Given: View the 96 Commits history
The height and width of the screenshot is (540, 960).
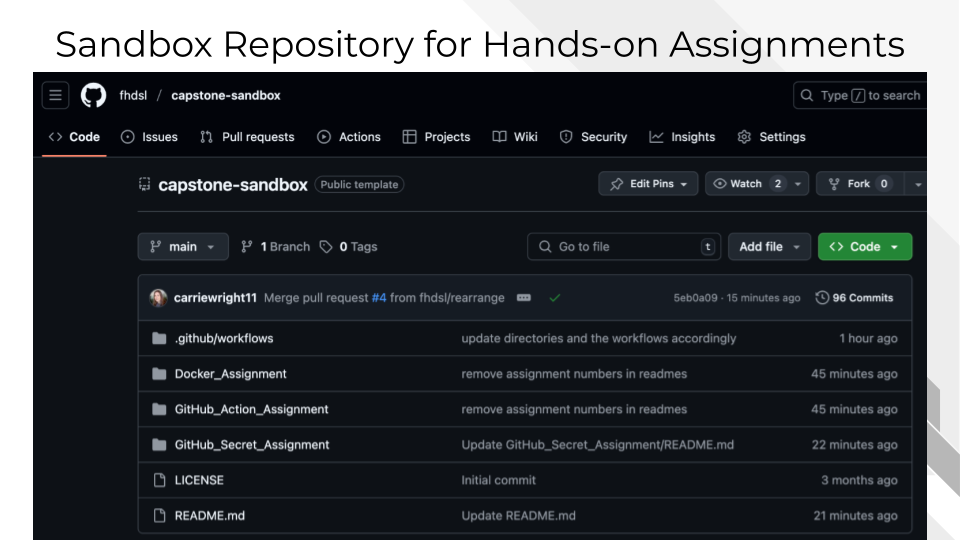Looking at the screenshot, I should coord(855,298).
